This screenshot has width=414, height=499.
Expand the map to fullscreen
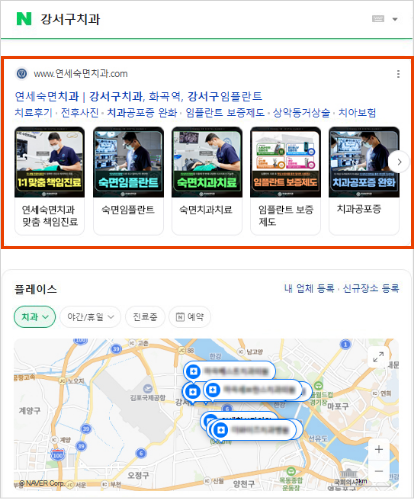(378, 357)
